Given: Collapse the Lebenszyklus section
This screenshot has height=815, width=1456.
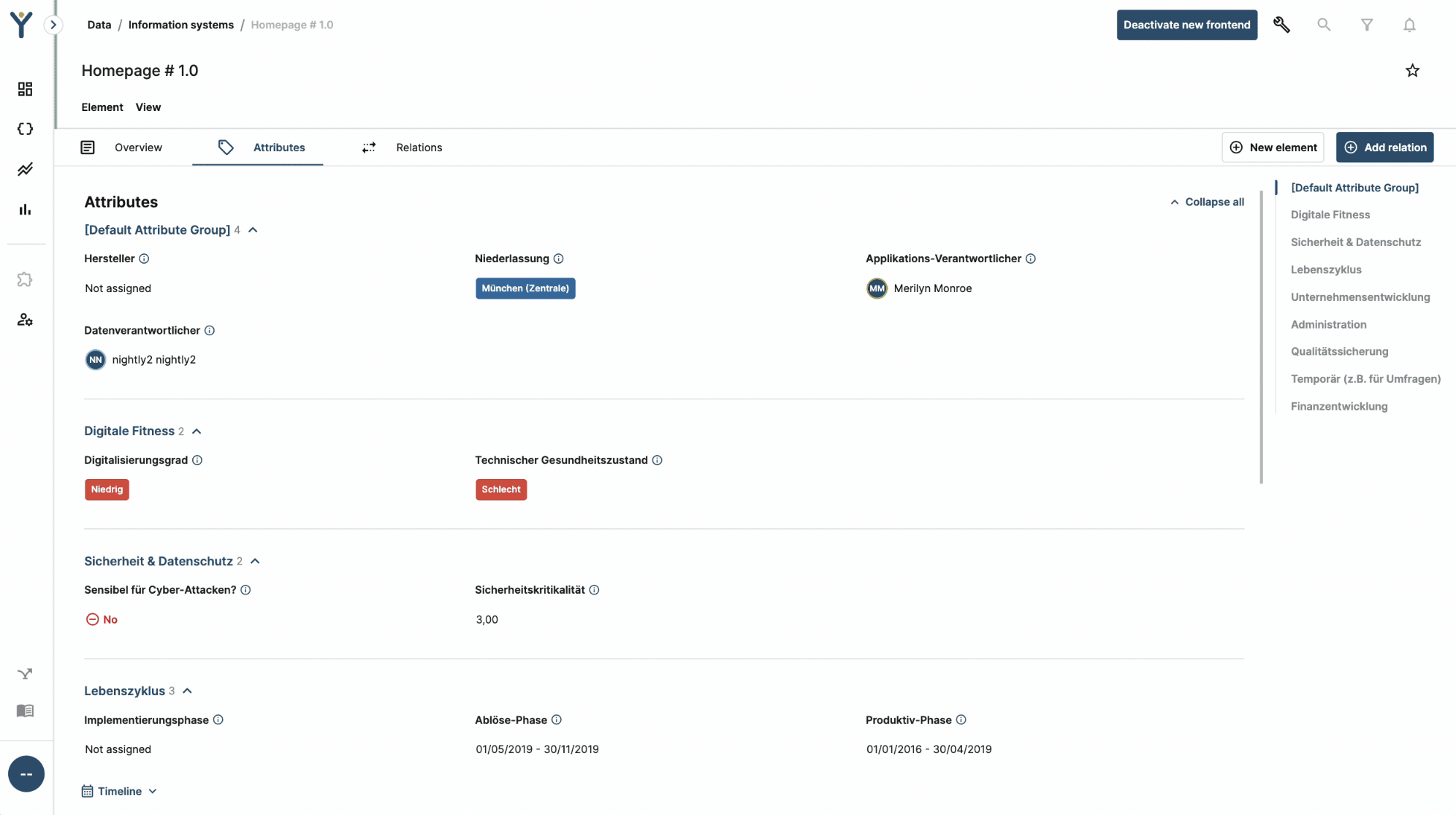Looking at the screenshot, I should click(x=187, y=691).
